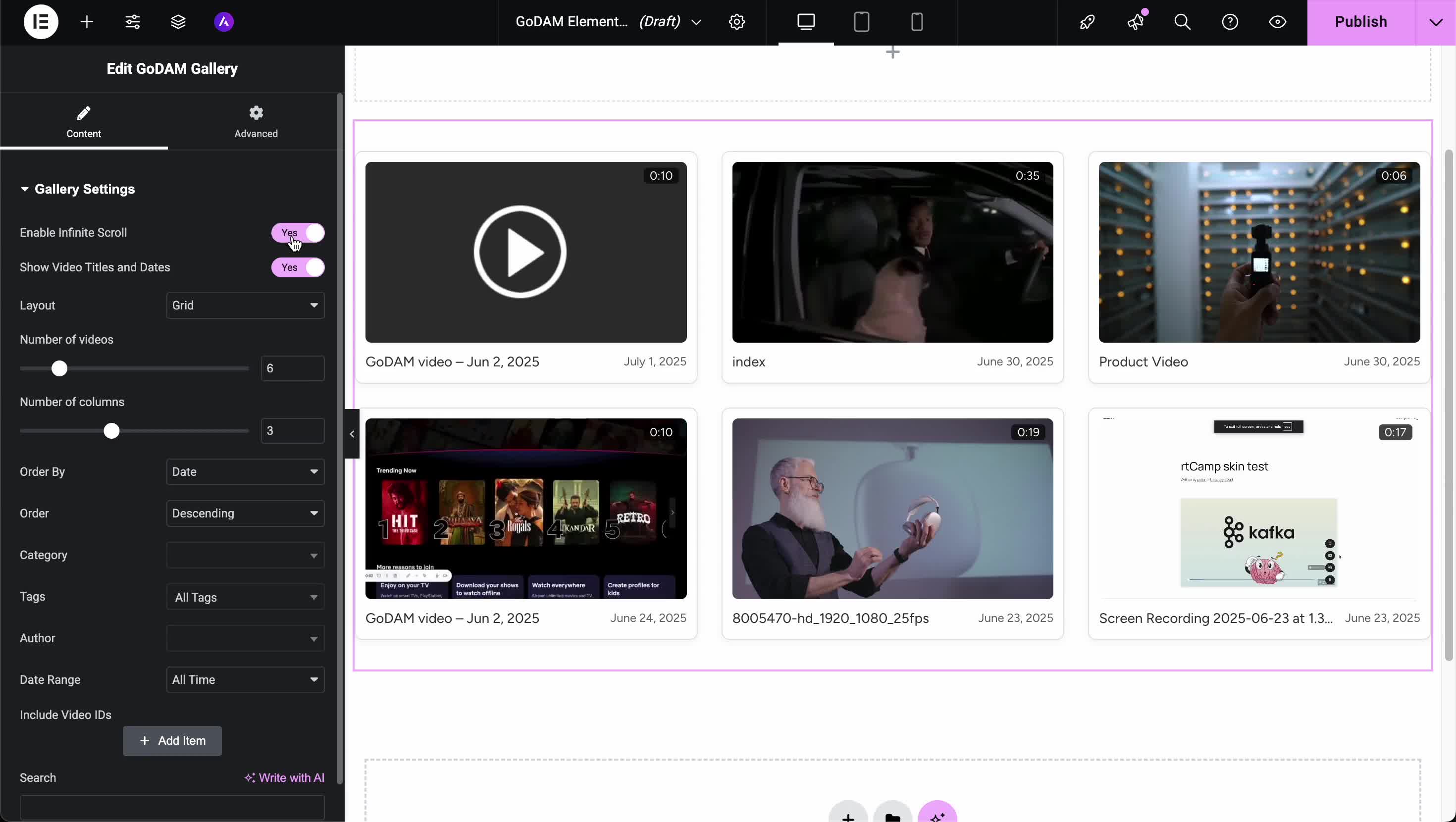1456x822 pixels.
Task: Open the Structure navigator layers icon
Action: click(179, 21)
